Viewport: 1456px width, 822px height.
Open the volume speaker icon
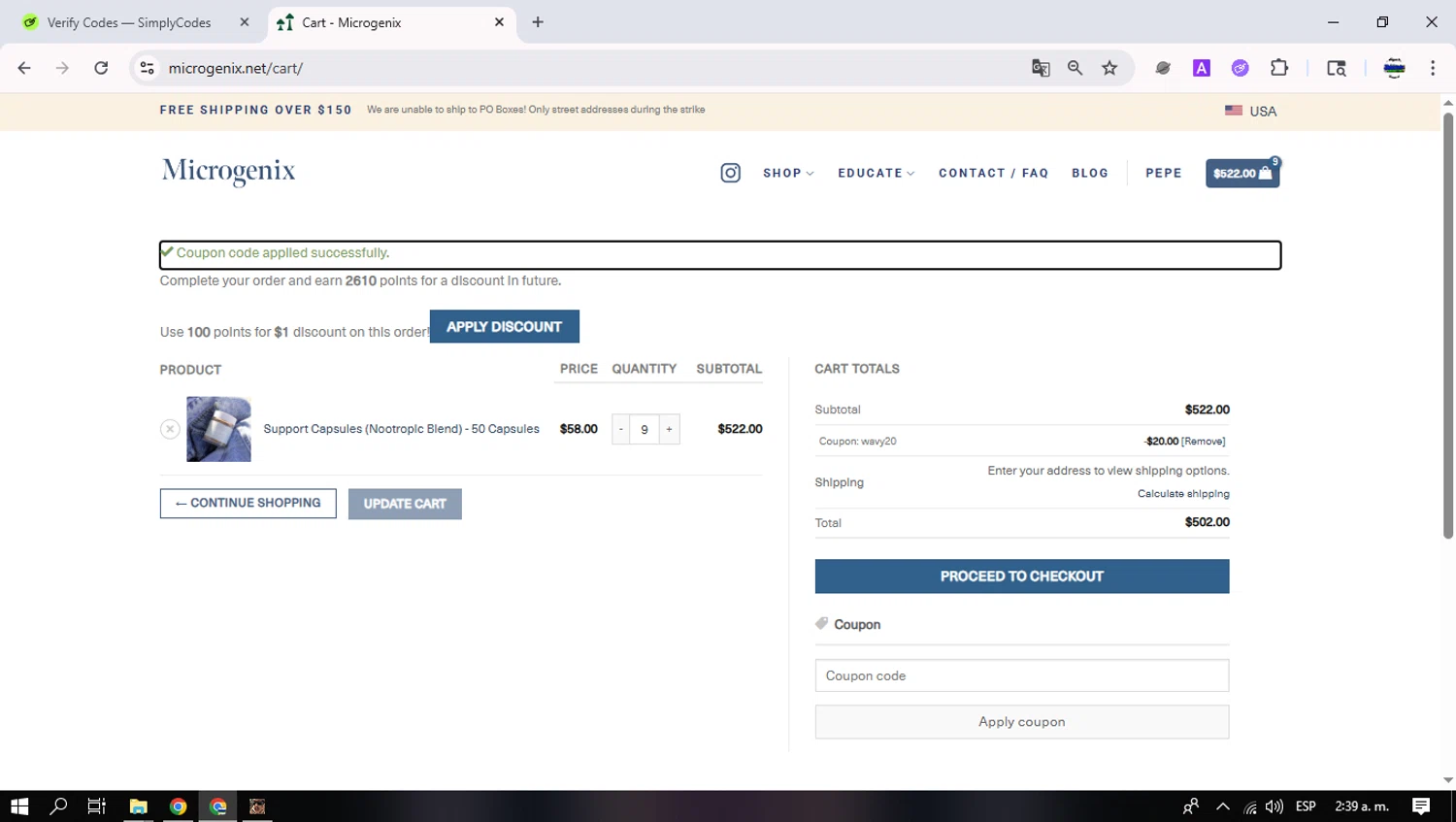point(1274,806)
